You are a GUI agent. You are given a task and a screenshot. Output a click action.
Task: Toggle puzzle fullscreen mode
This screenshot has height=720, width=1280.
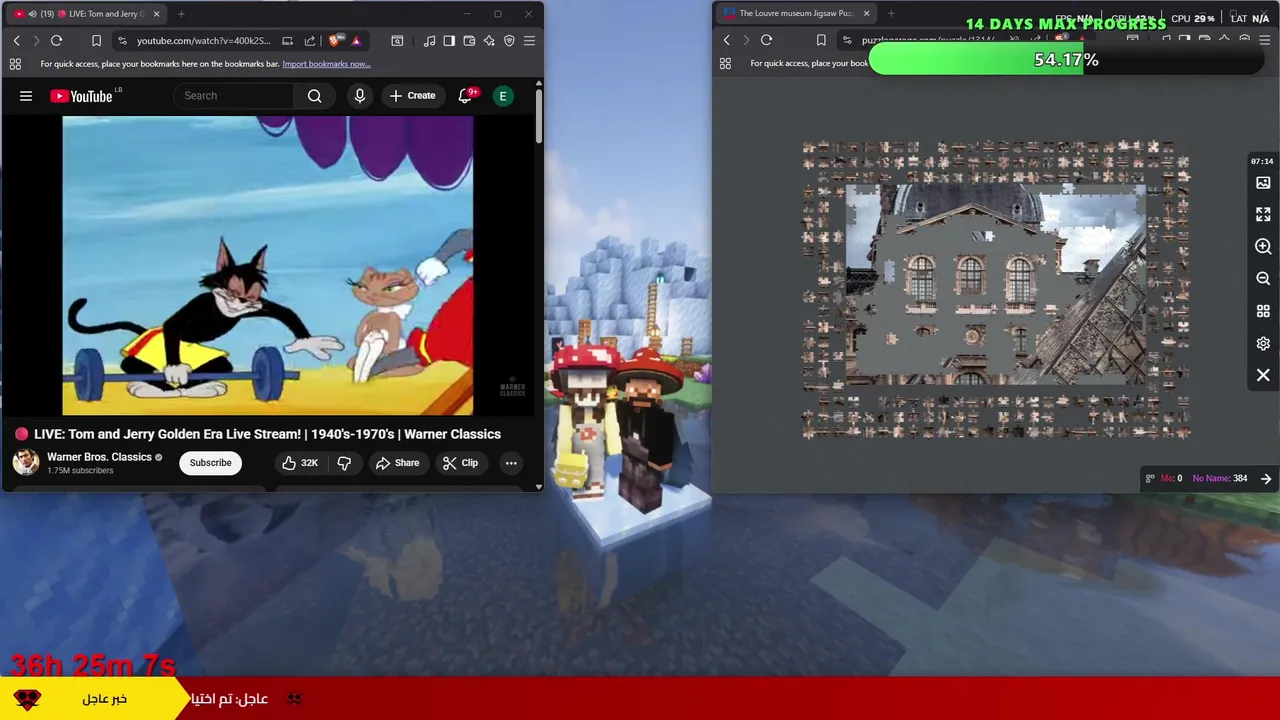1263,215
